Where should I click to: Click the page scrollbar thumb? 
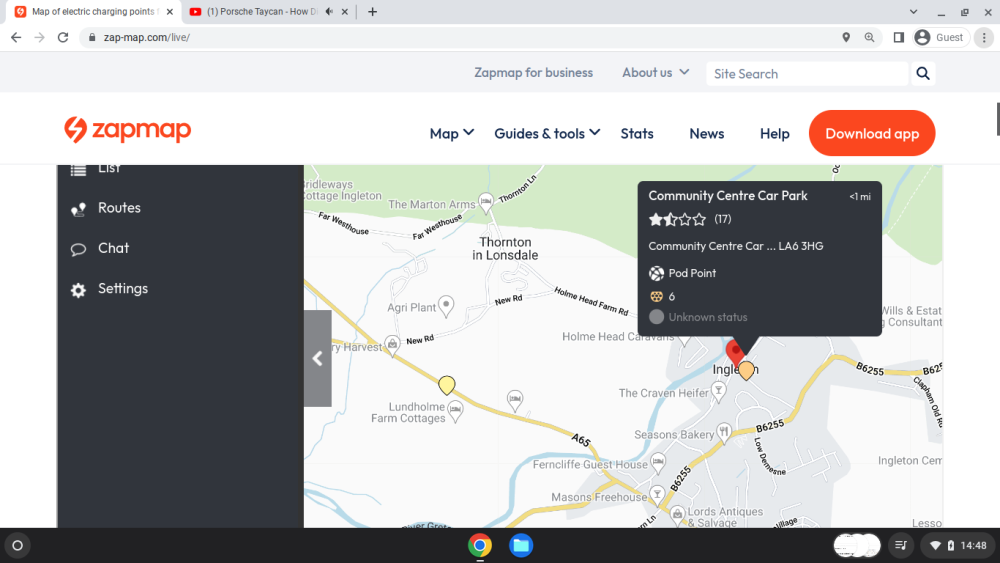997,119
